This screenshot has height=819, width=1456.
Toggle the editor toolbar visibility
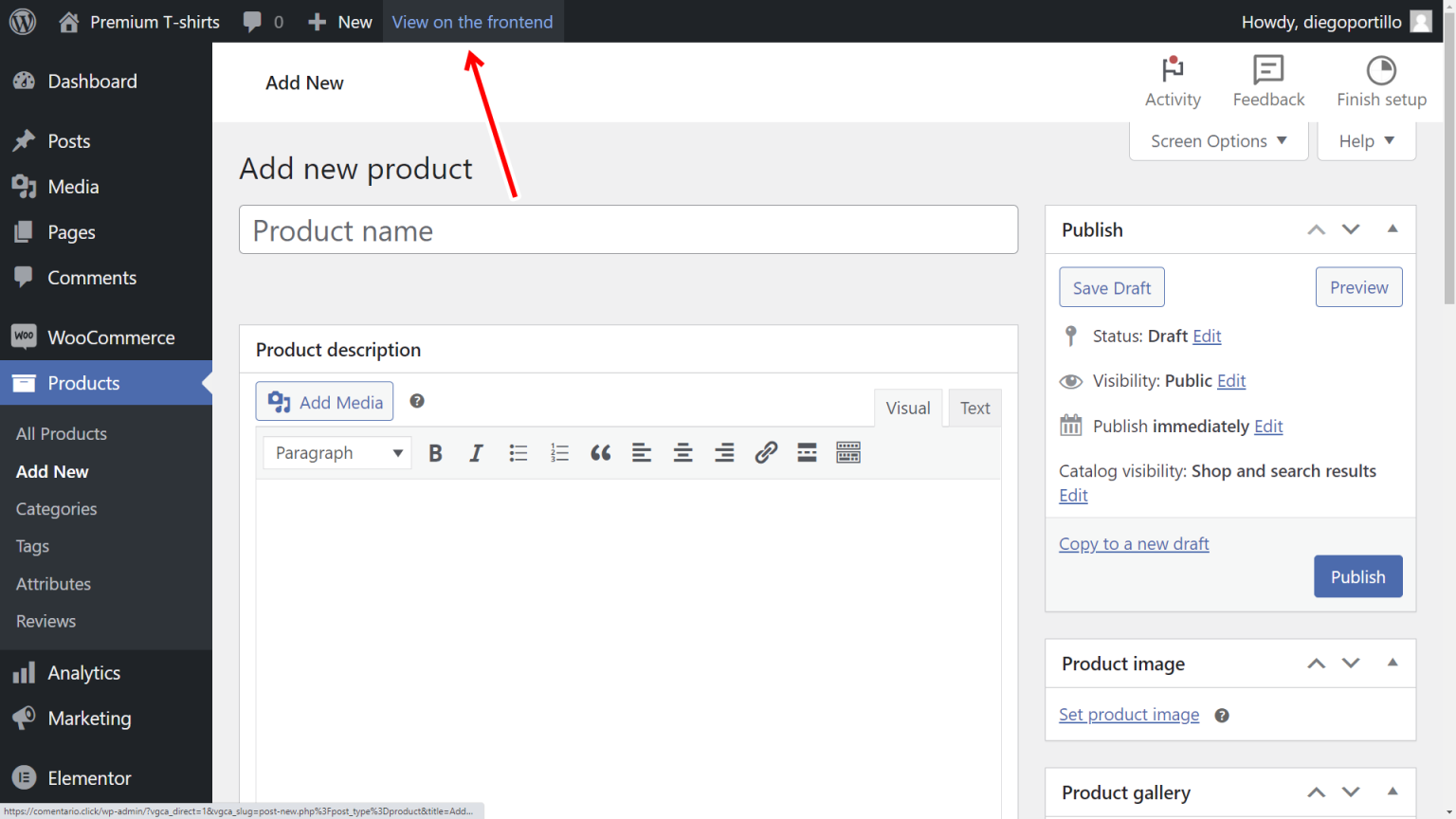pyautogui.click(x=848, y=452)
